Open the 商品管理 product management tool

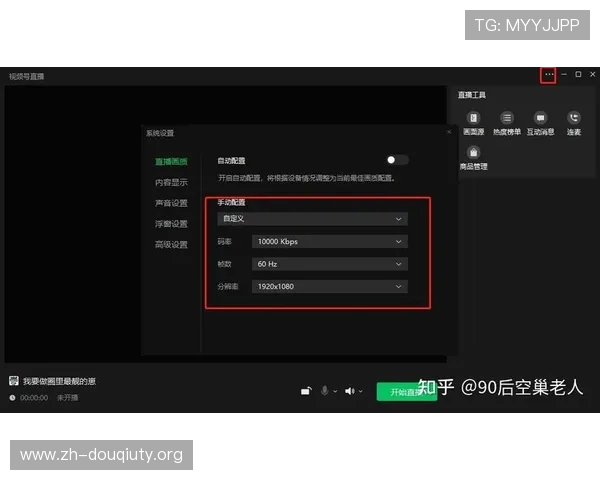(x=473, y=158)
